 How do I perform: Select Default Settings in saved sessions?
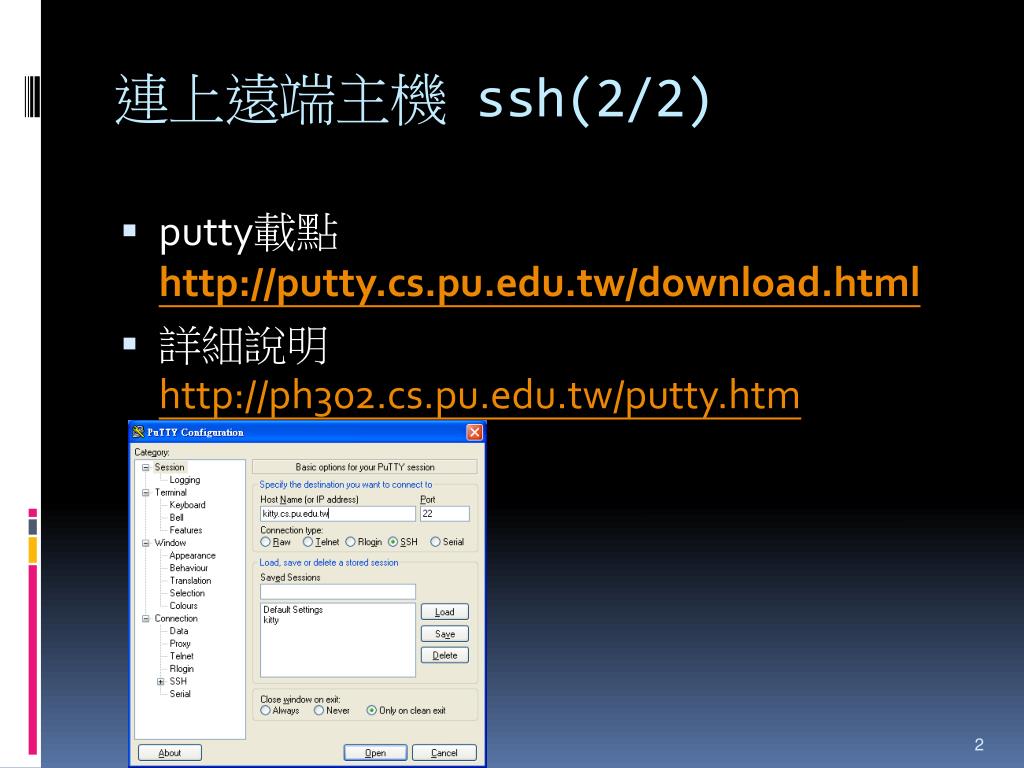point(293,609)
